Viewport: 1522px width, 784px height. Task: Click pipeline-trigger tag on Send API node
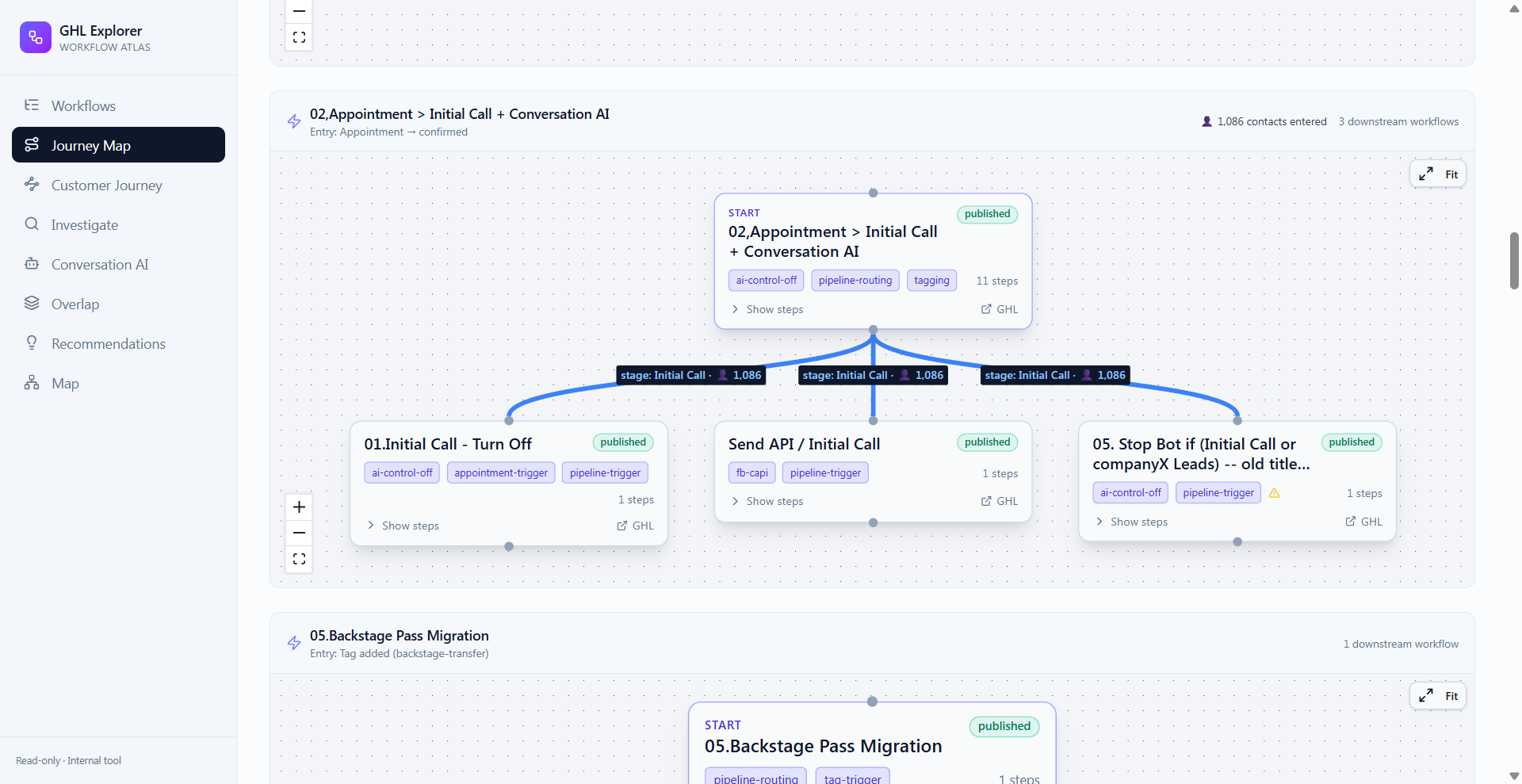click(825, 472)
